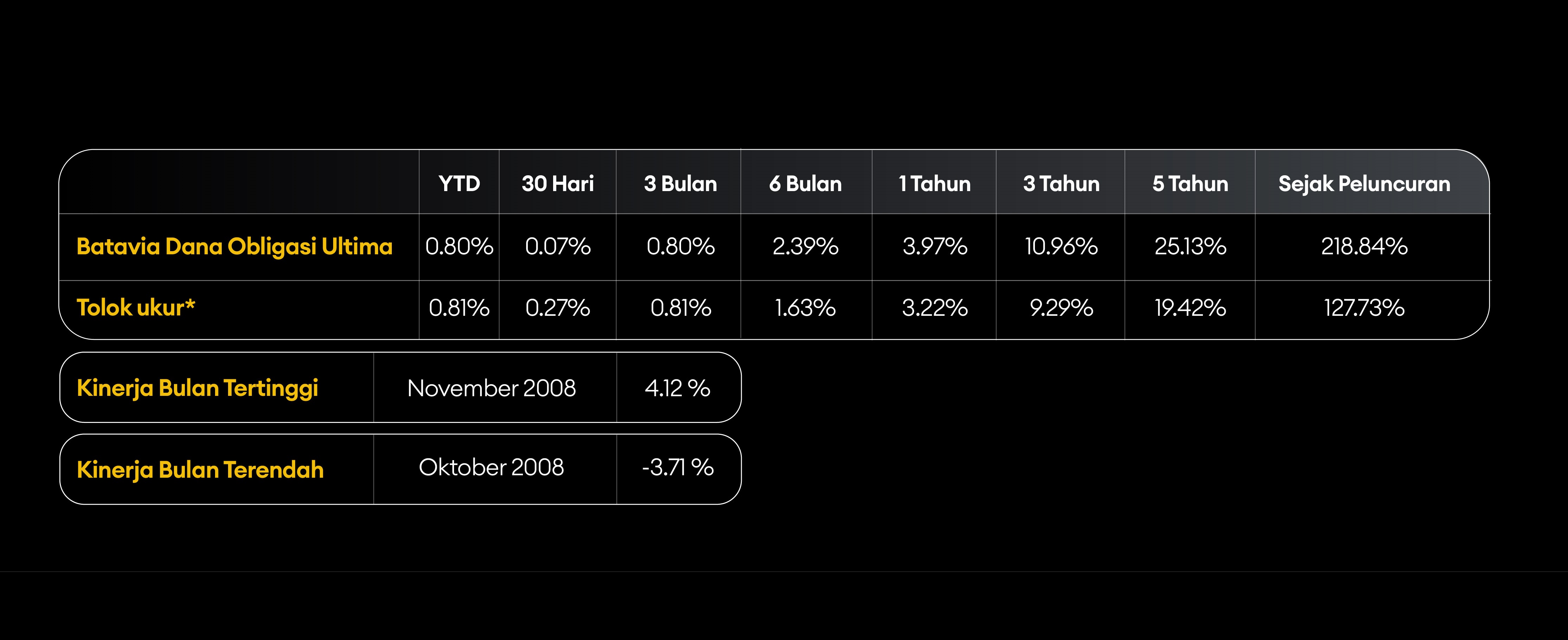
Task: Click the 3 Bulan column header
Action: [x=680, y=184]
